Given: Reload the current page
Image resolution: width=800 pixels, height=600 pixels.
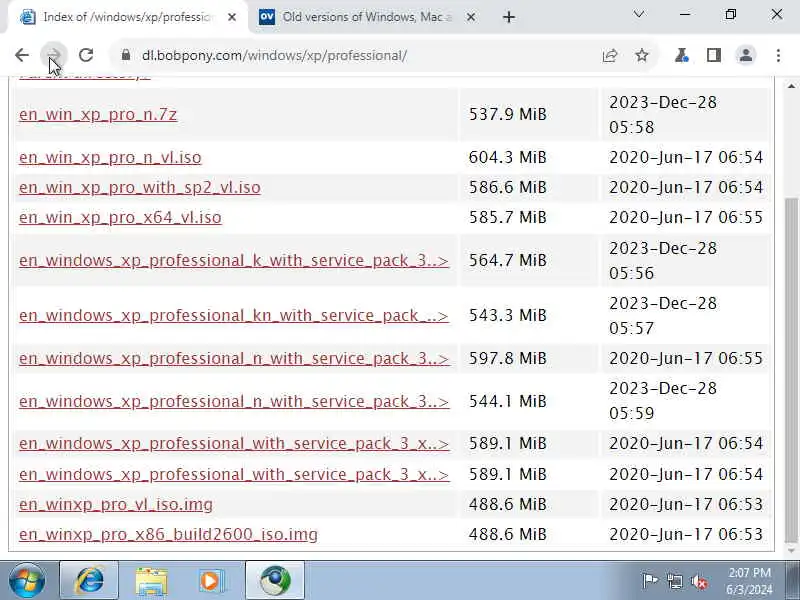Looking at the screenshot, I should pyautogui.click(x=86, y=55).
